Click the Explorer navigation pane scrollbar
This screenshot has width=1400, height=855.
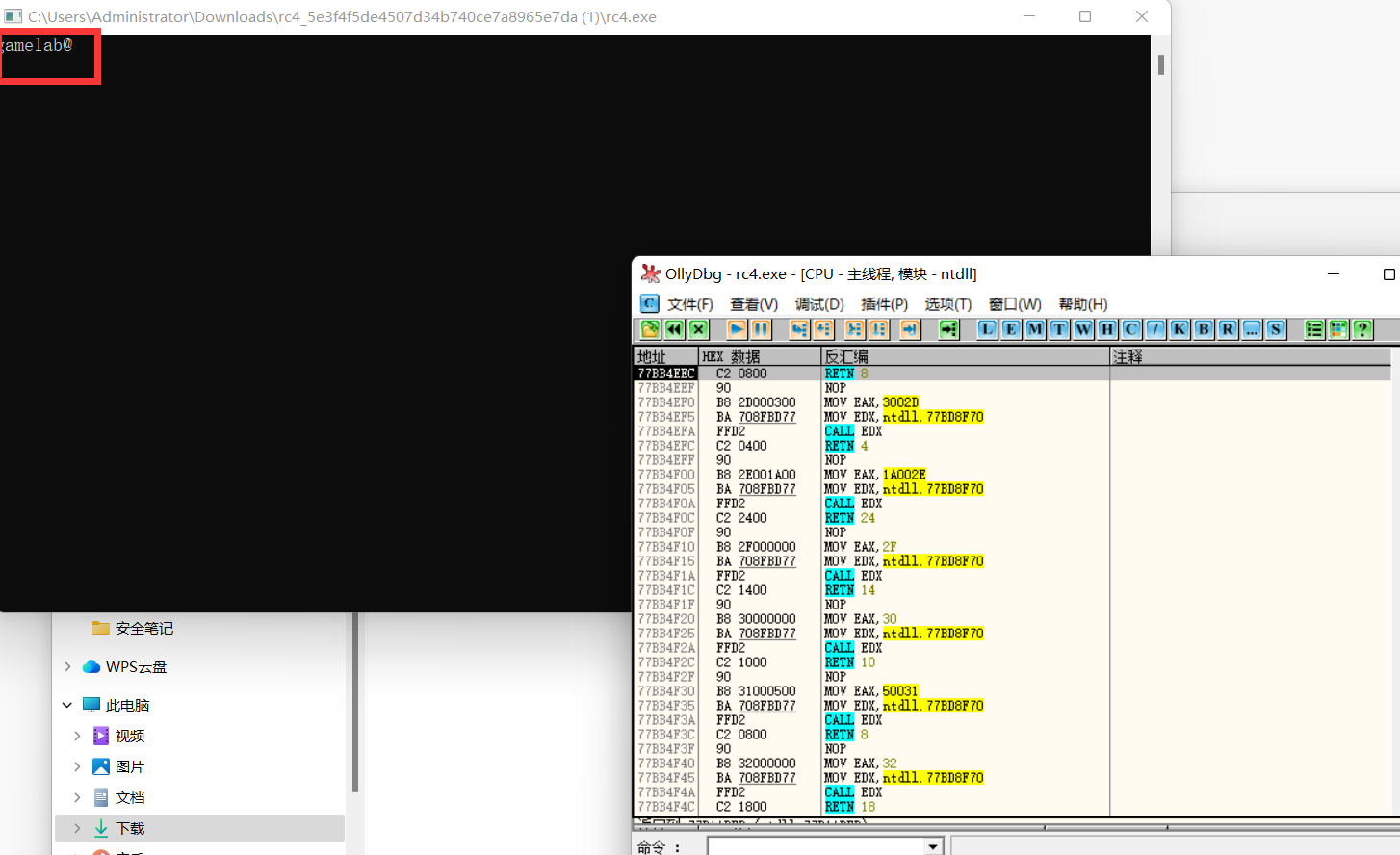pyautogui.click(x=355, y=703)
